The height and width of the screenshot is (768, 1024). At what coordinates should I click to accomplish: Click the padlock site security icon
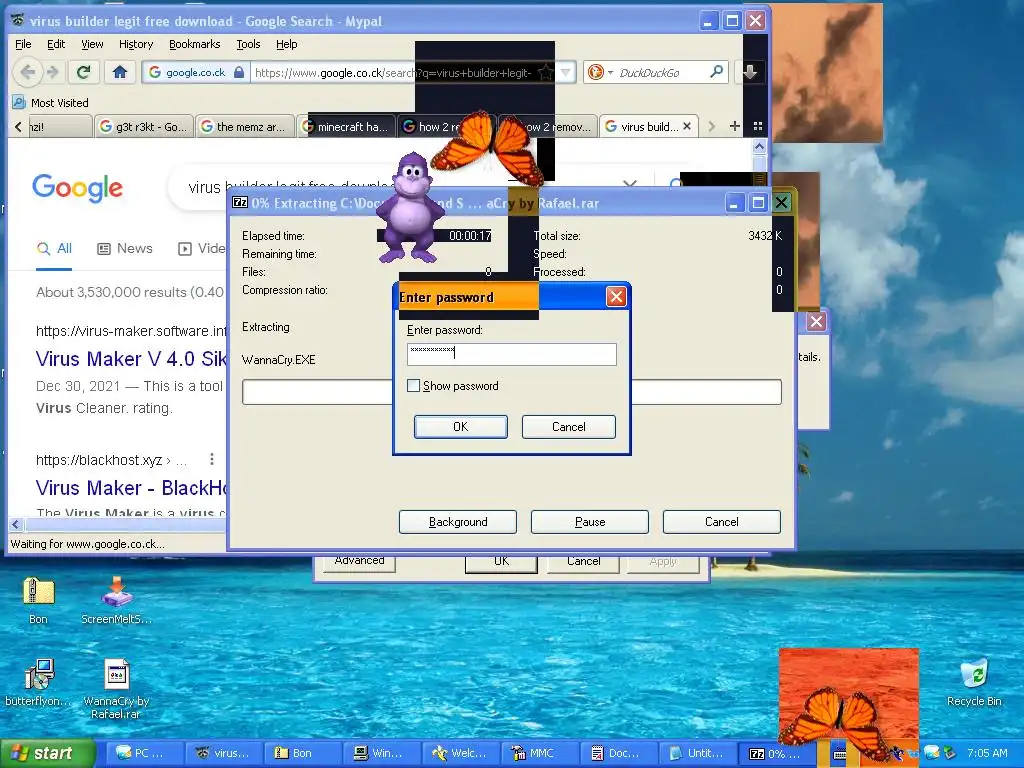pos(239,72)
